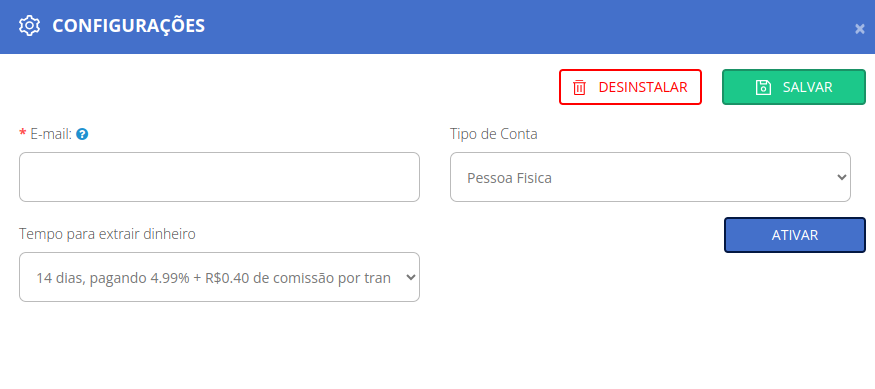Viewport: 875px width, 389px height.
Task: Click the red required asterisk before E-mail
Action: [x=23, y=133]
